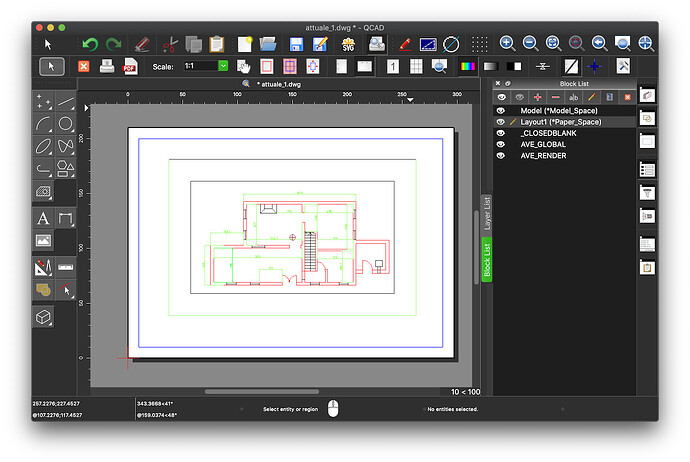Image resolution: width=690 pixels, height=462 pixels.
Task: Export to PDF icon
Action: 130,66
